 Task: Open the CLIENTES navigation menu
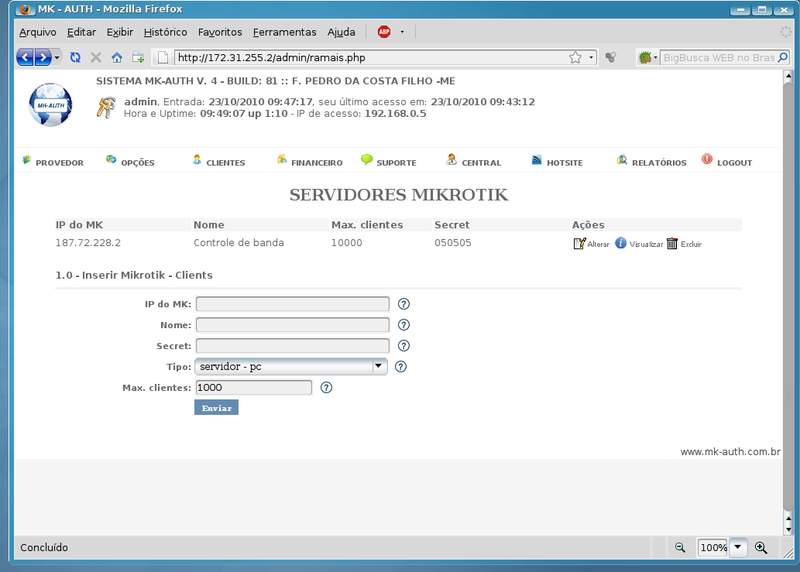(219, 162)
